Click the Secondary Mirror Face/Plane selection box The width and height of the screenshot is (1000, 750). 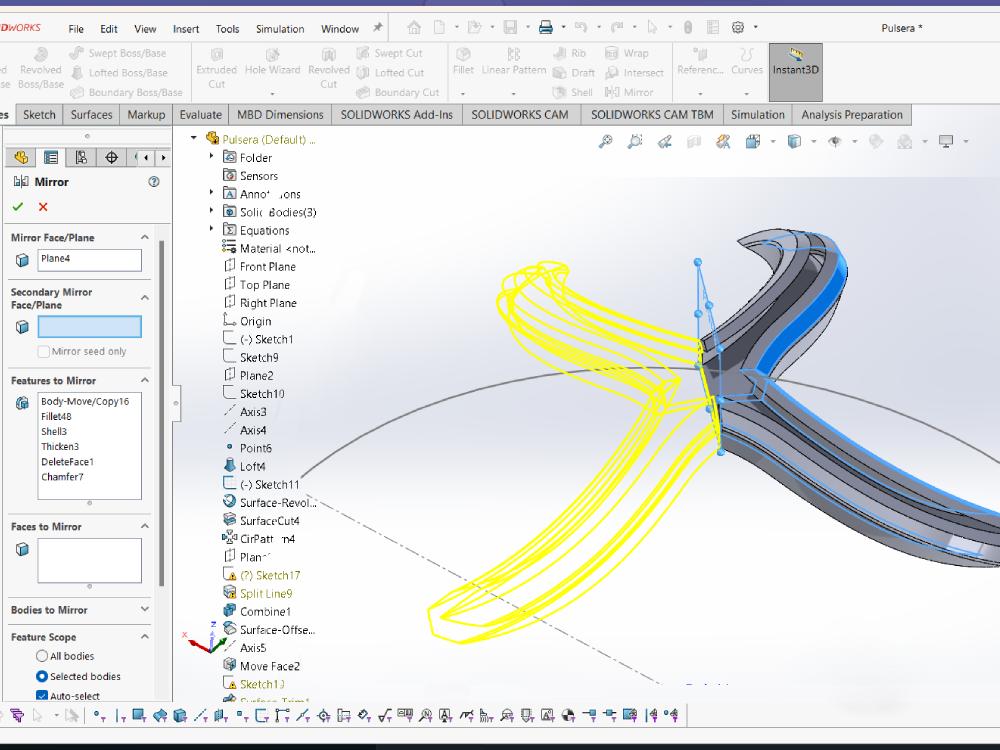(x=89, y=327)
